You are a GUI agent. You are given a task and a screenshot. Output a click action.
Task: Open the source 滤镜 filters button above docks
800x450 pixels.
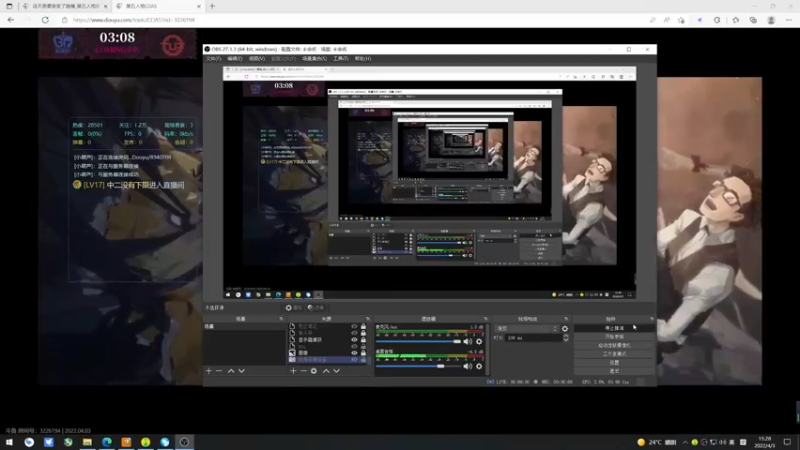coord(316,308)
